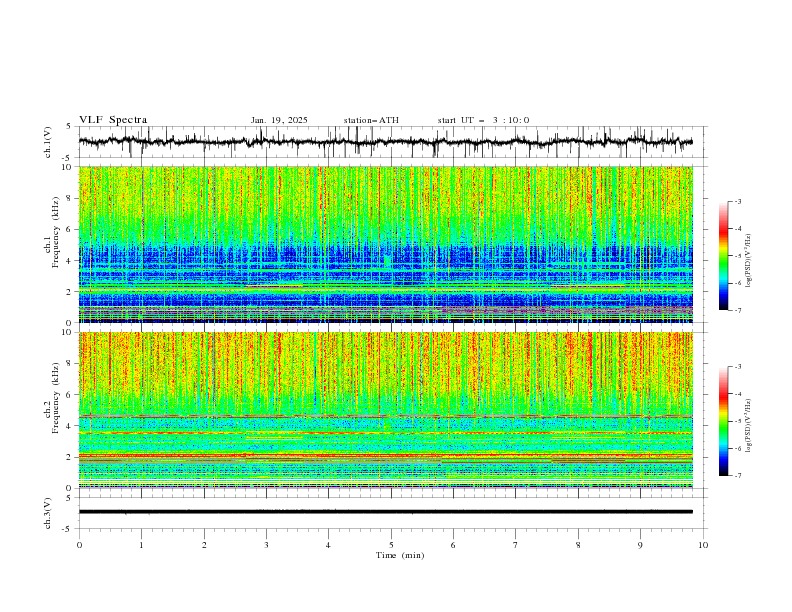This screenshot has width=792, height=612.
Task: Select the "start UT = 3 :10: 0" text
Action: tap(483, 120)
